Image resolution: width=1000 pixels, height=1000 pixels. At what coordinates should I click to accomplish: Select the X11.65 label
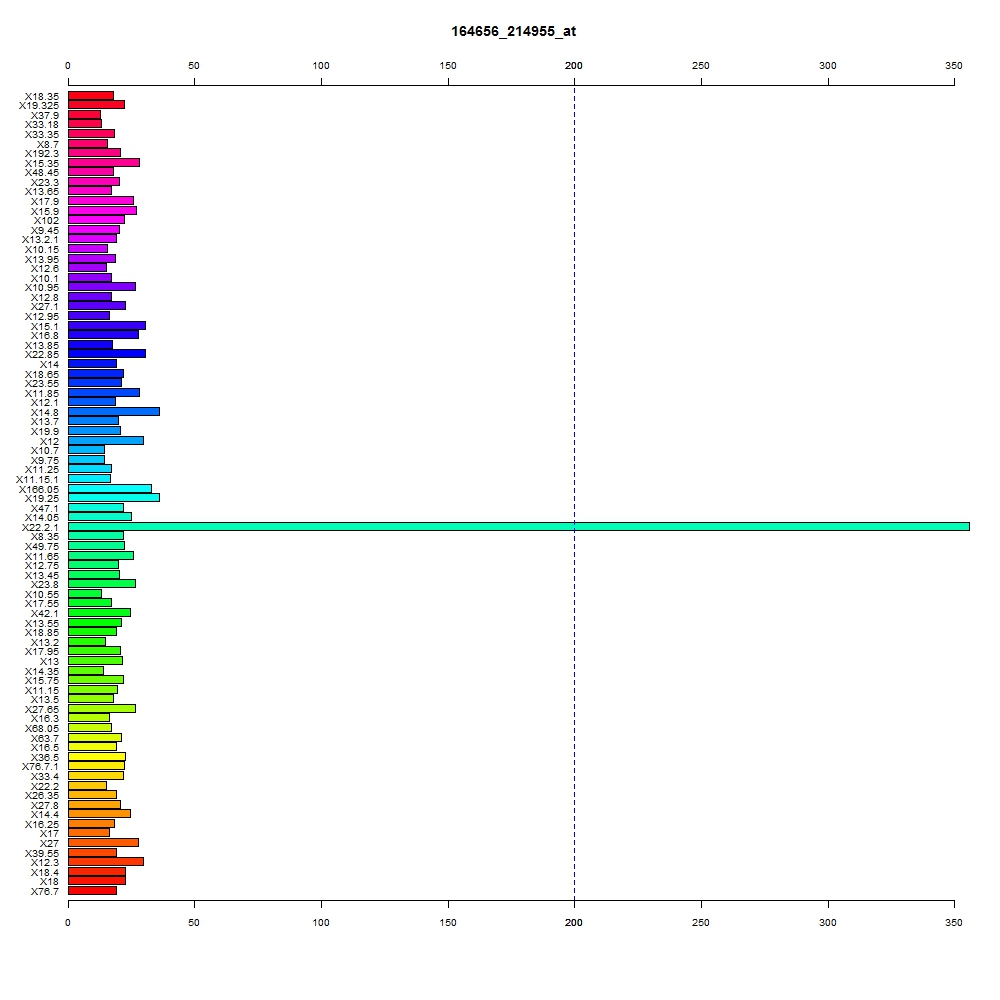42,557
